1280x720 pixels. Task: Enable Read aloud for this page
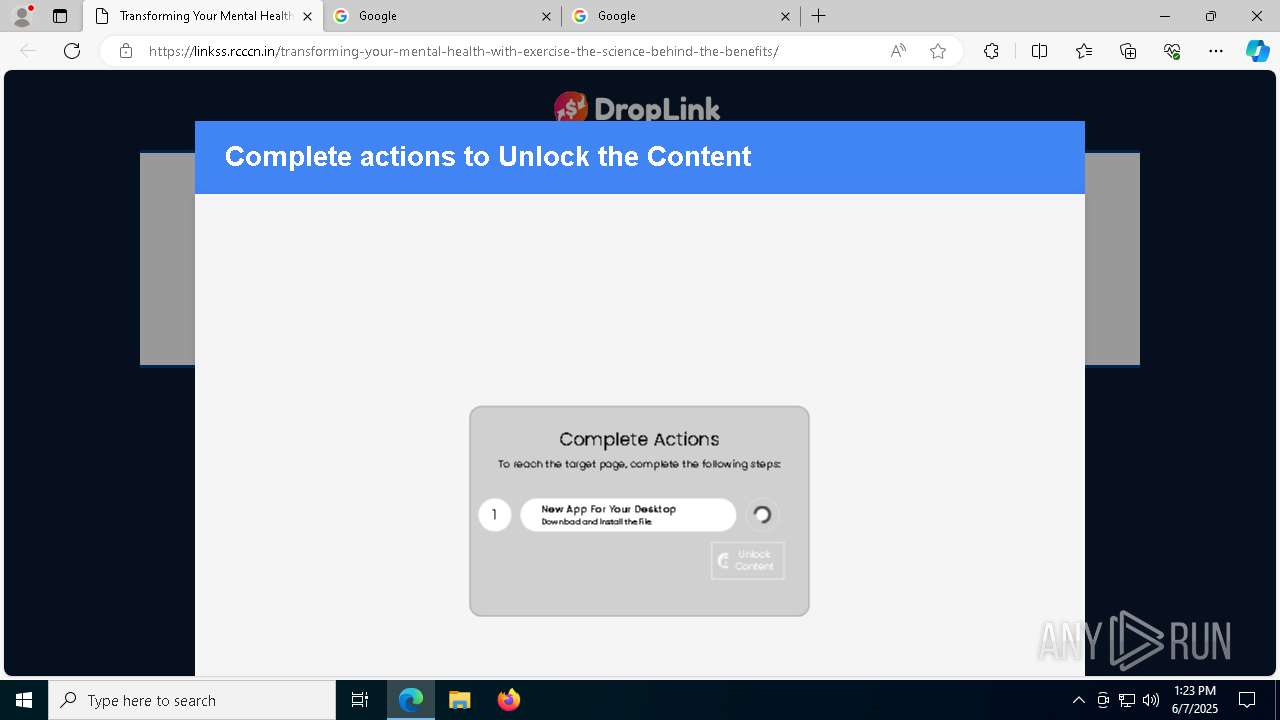click(x=898, y=51)
